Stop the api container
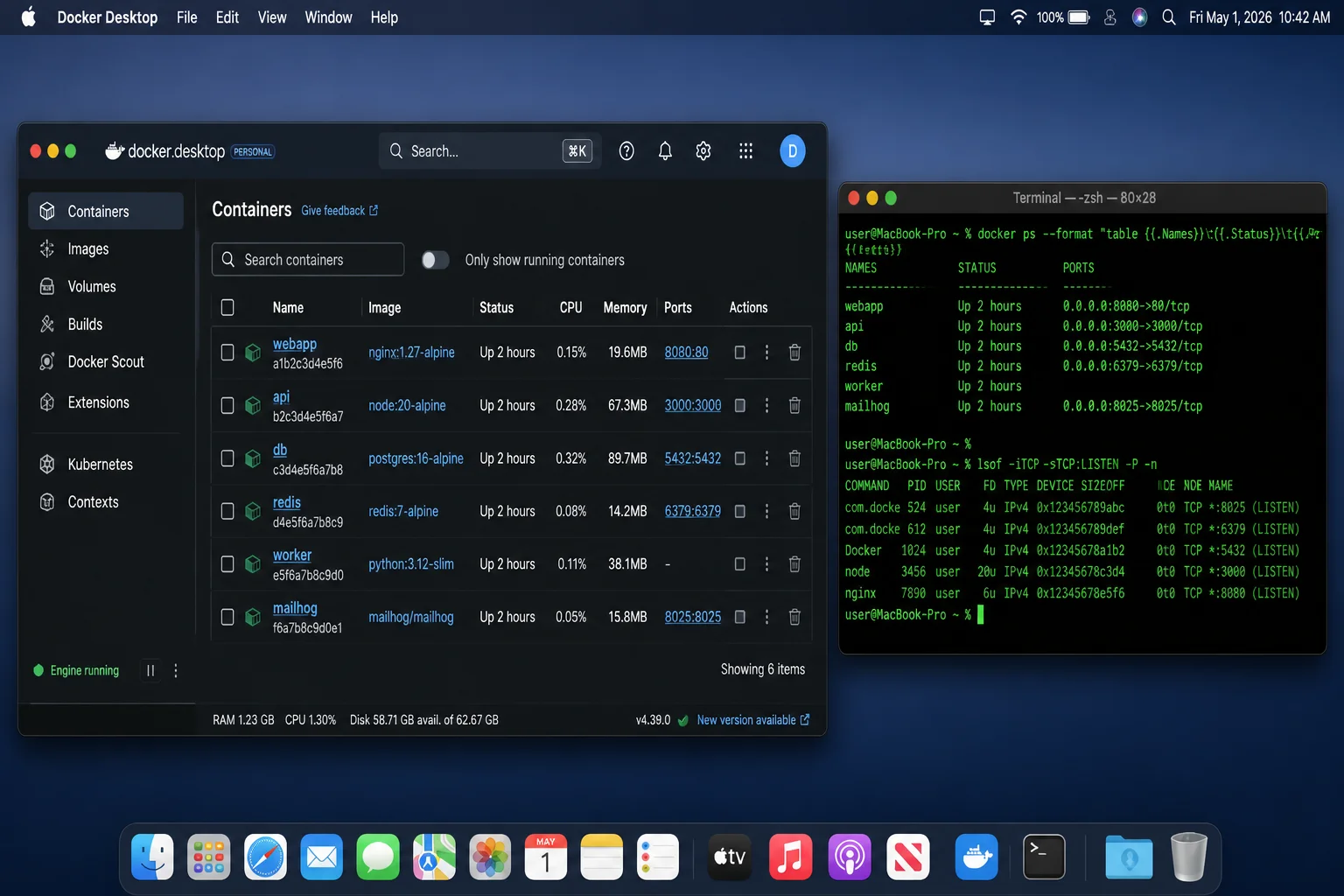Screen dimensions: 1344x896 [x=739, y=406]
